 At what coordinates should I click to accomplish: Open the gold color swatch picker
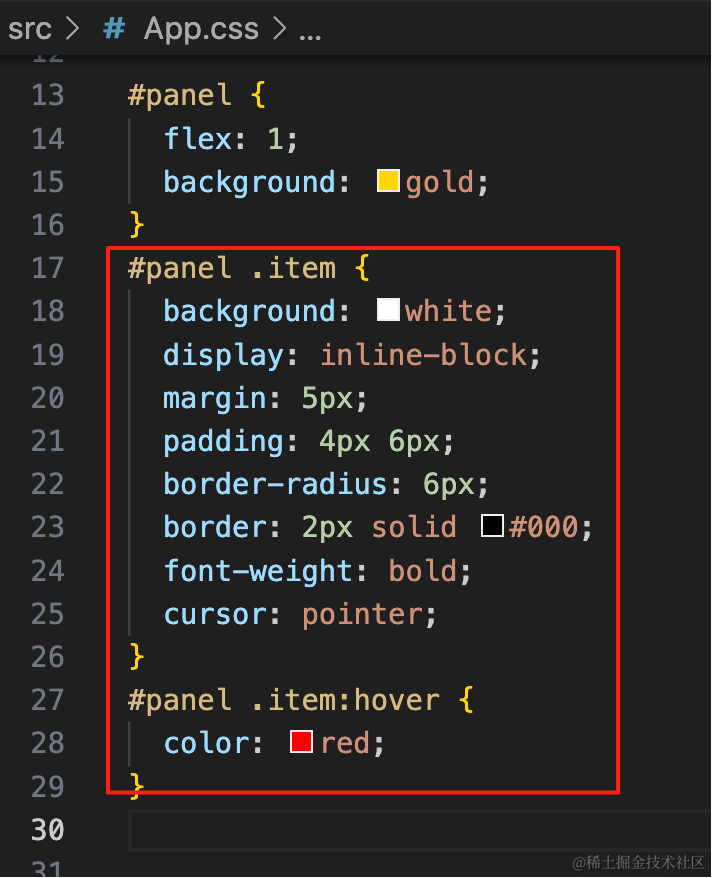[x=388, y=181]
